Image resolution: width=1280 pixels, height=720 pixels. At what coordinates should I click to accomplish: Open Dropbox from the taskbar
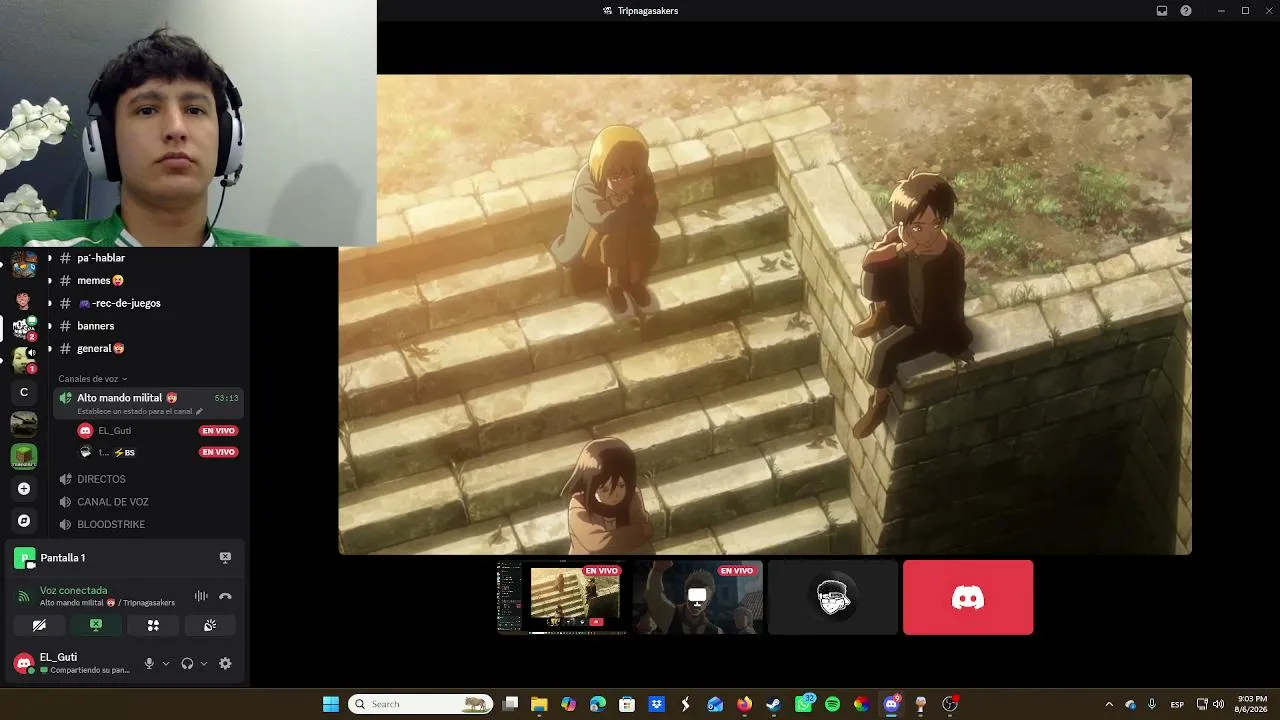pyautogui.click(x=656, y=704)
